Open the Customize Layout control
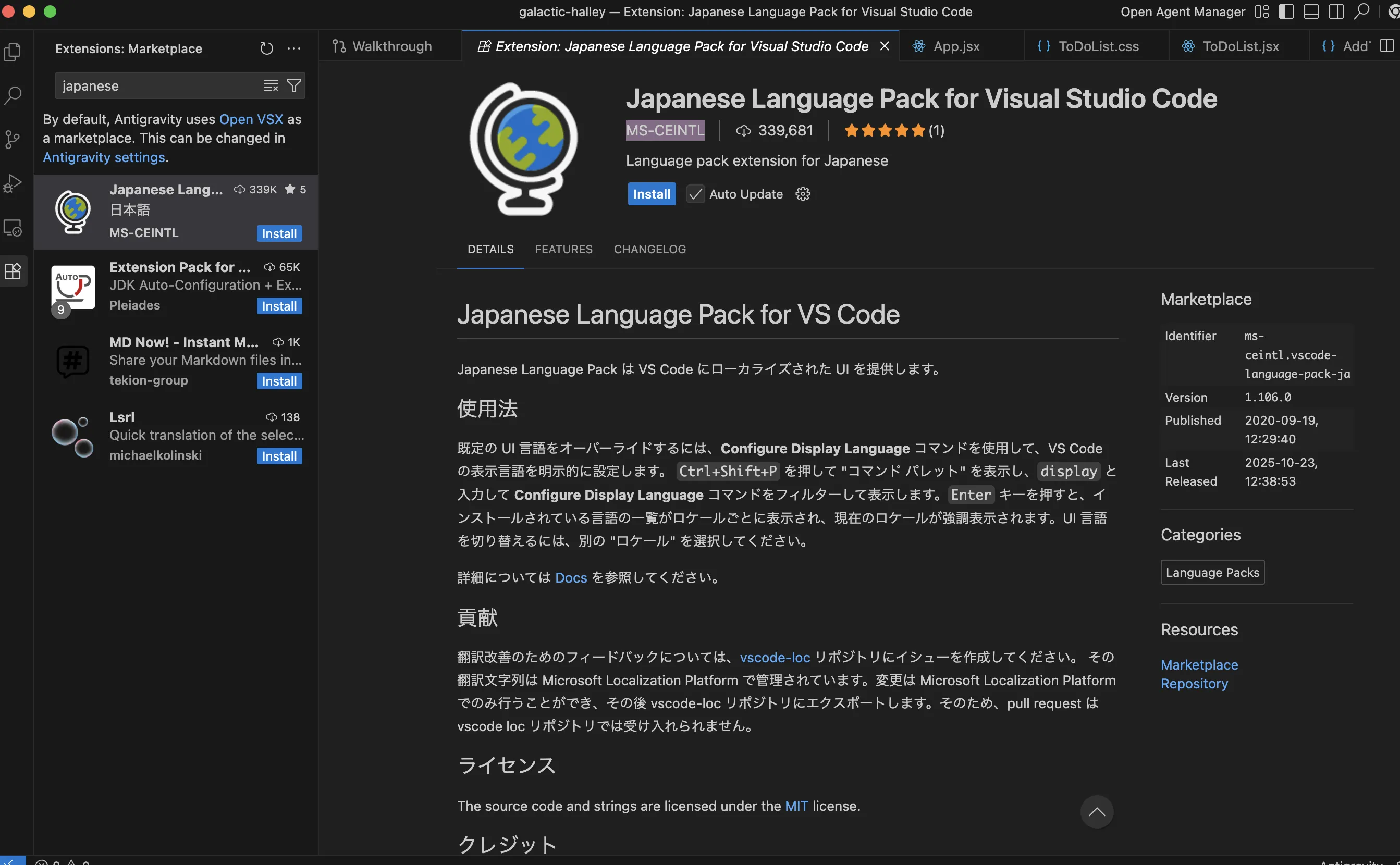The width and height of the screenshot is (1400, 865). 1261,11
